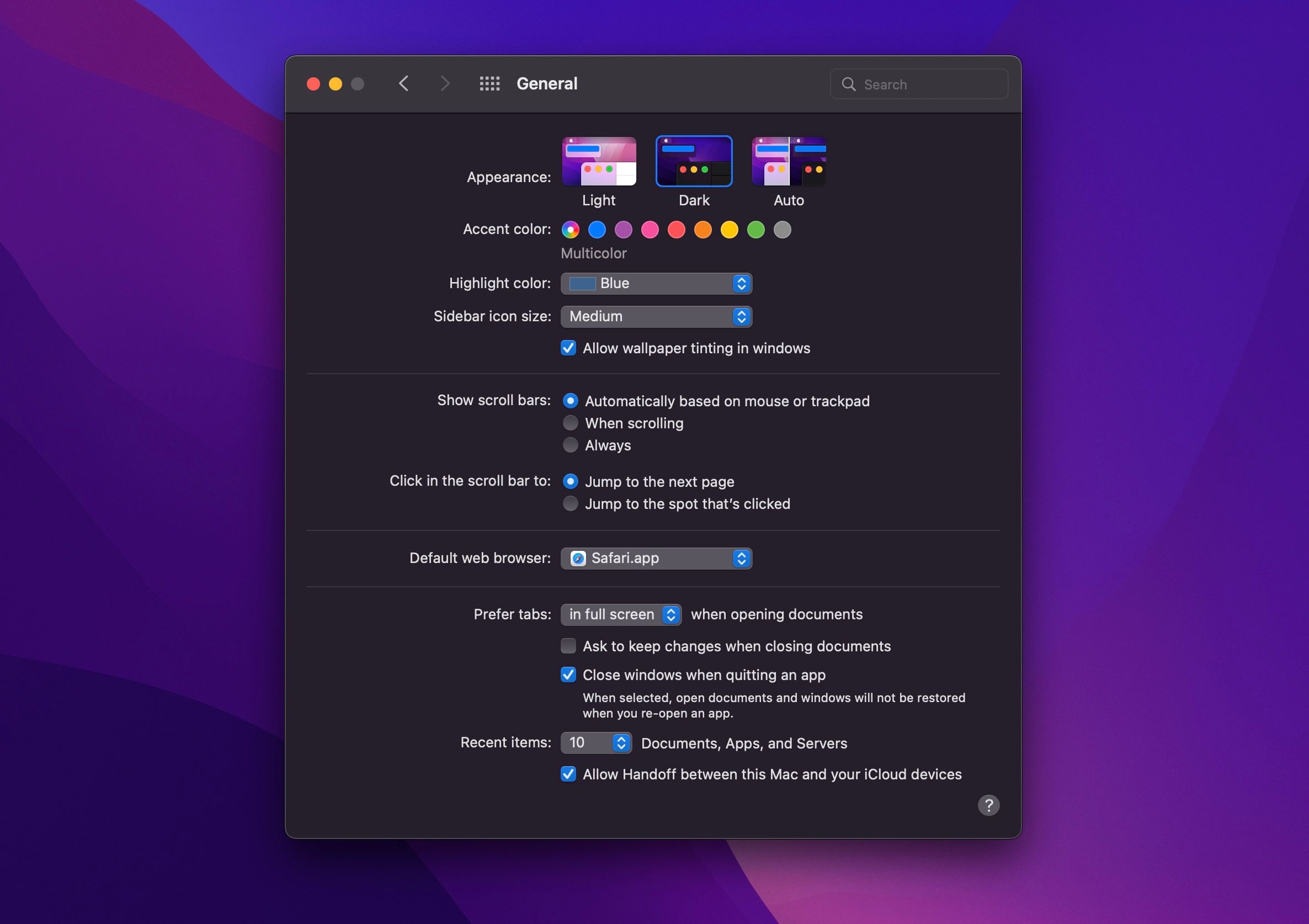
Task: Expand the Default web browser dropdown
Action: pyautogui.click(x=656, y=557)
